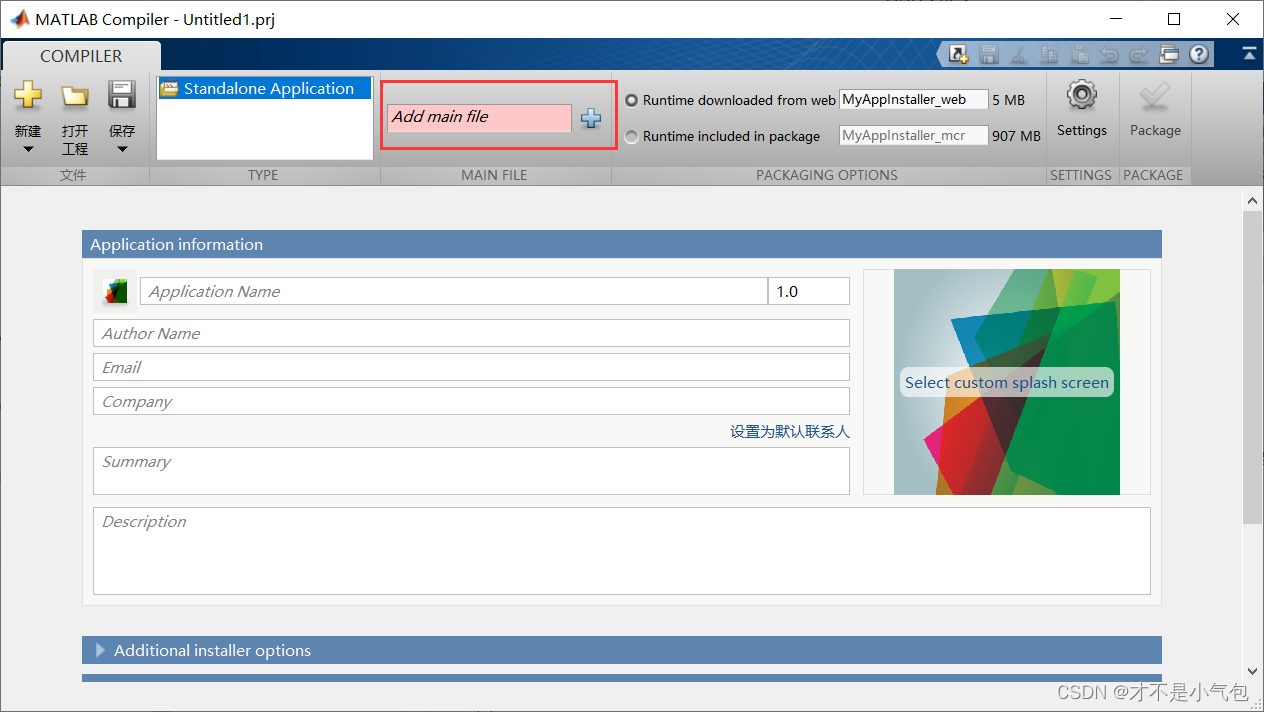Click the New project plus icon
The height and width of the screenshot is (712, 1264).
click(x=28, y=96)
